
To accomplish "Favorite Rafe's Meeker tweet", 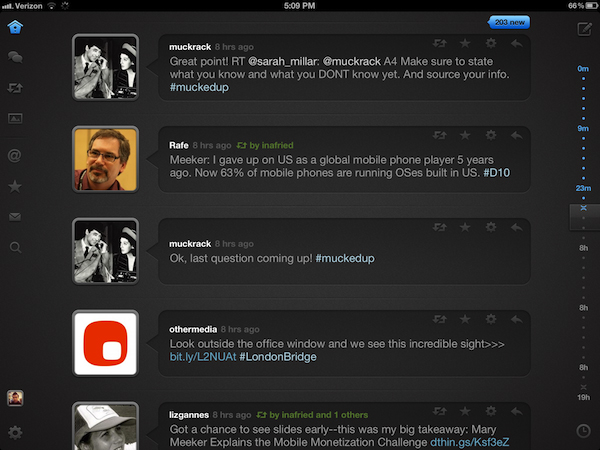I will (465, 135).
